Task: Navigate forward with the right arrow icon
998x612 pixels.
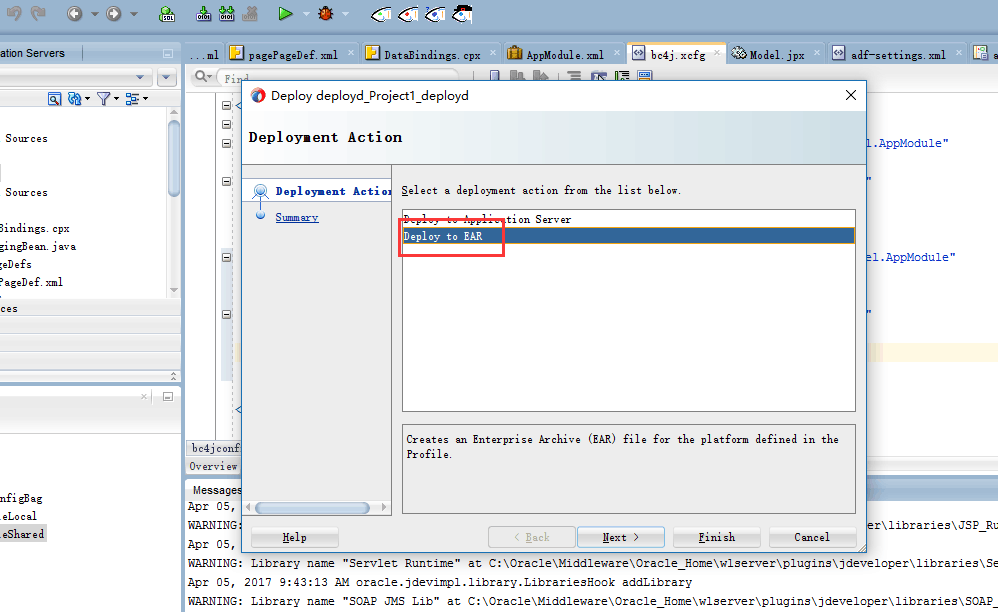Action: point(113,13)
